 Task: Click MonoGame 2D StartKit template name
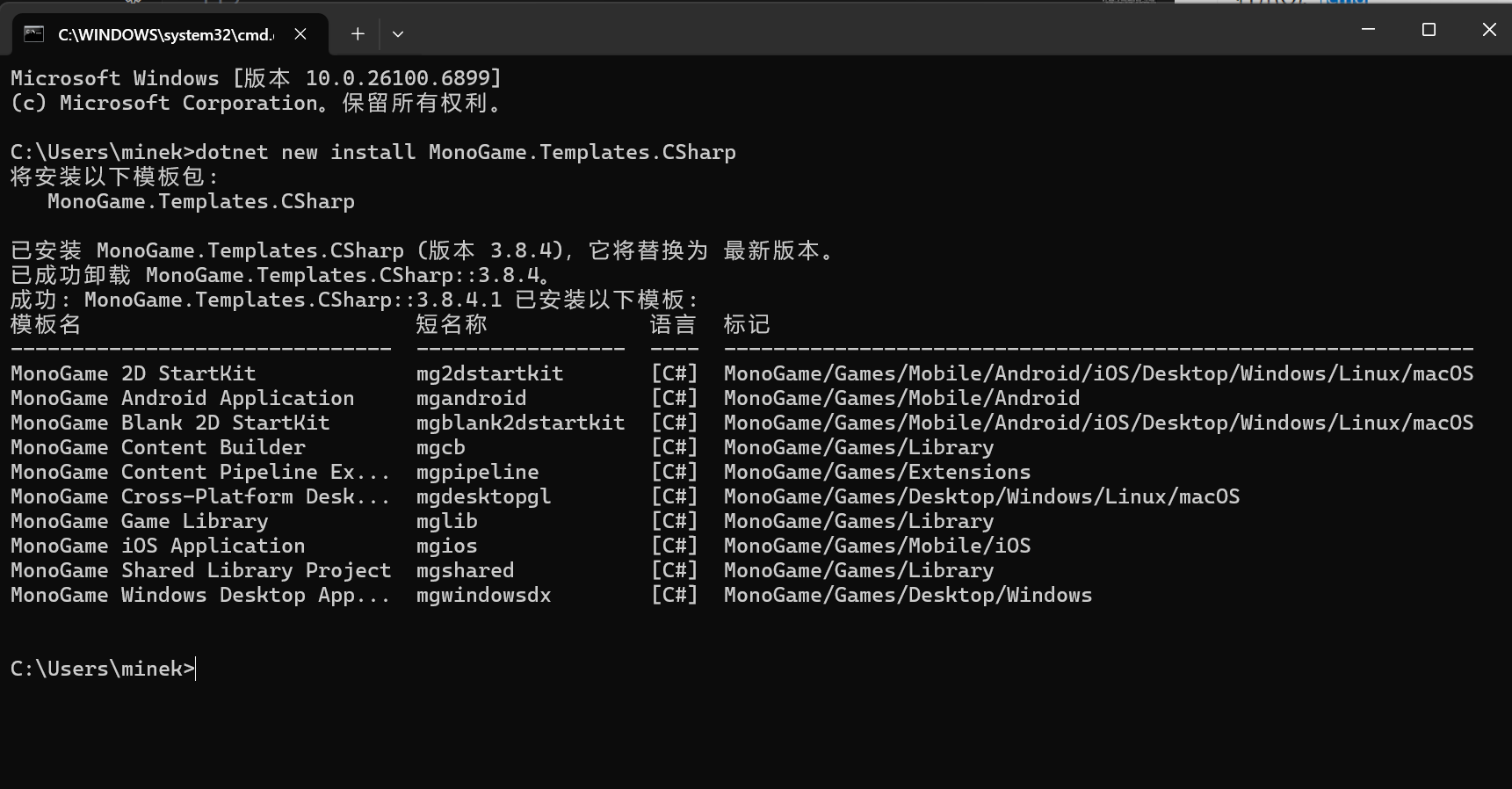(x=134, y=373)
